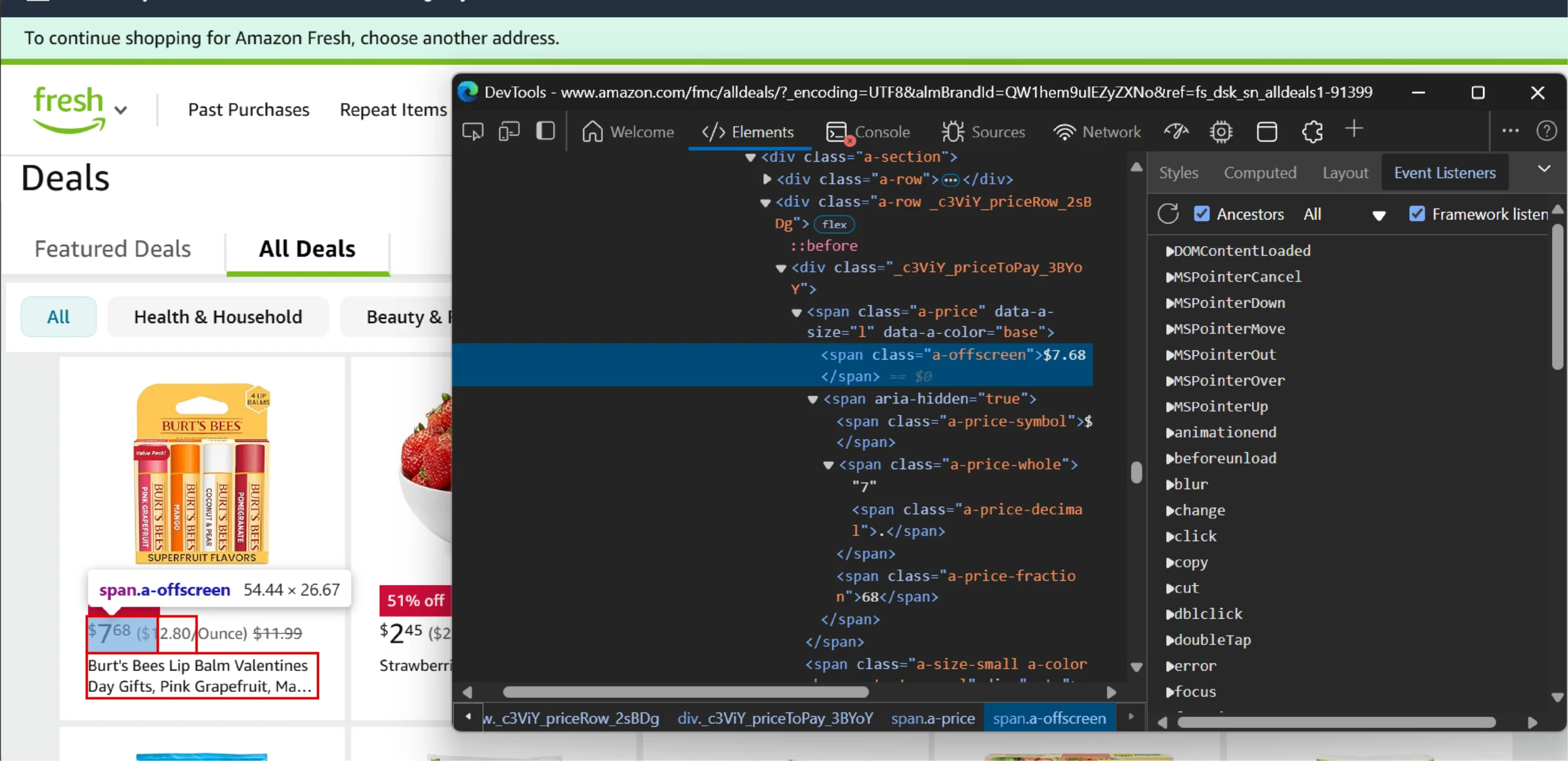The width and height of the screenshot is (1568, 761).
Task: Expand the collapsed a-row div node
Action: 766,179
